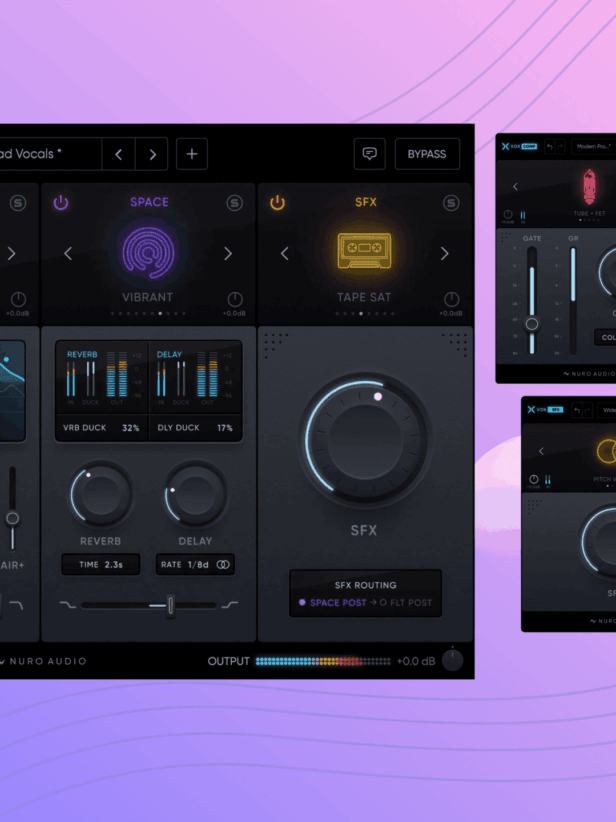Click the large SFX amount knob
This screenshot has height=822, width=616.
365,439
